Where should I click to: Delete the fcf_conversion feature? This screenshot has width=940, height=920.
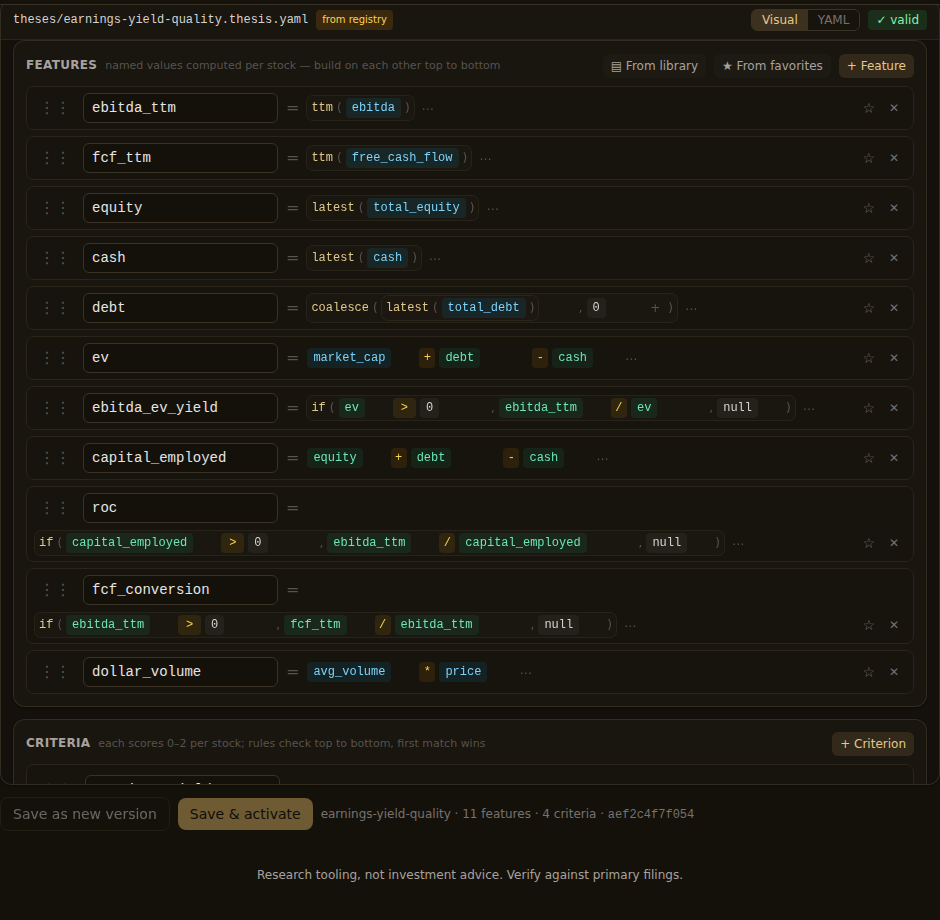pos(894,625)
